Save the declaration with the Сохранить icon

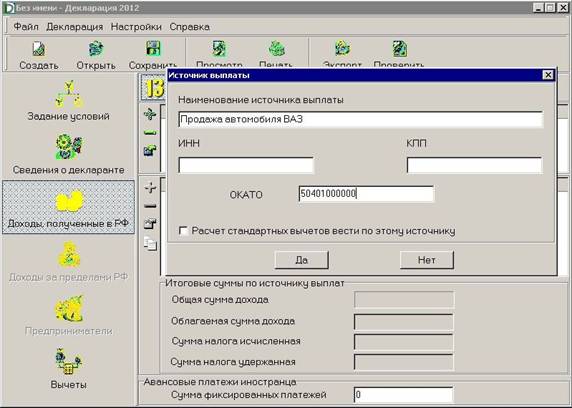(153, 49)
